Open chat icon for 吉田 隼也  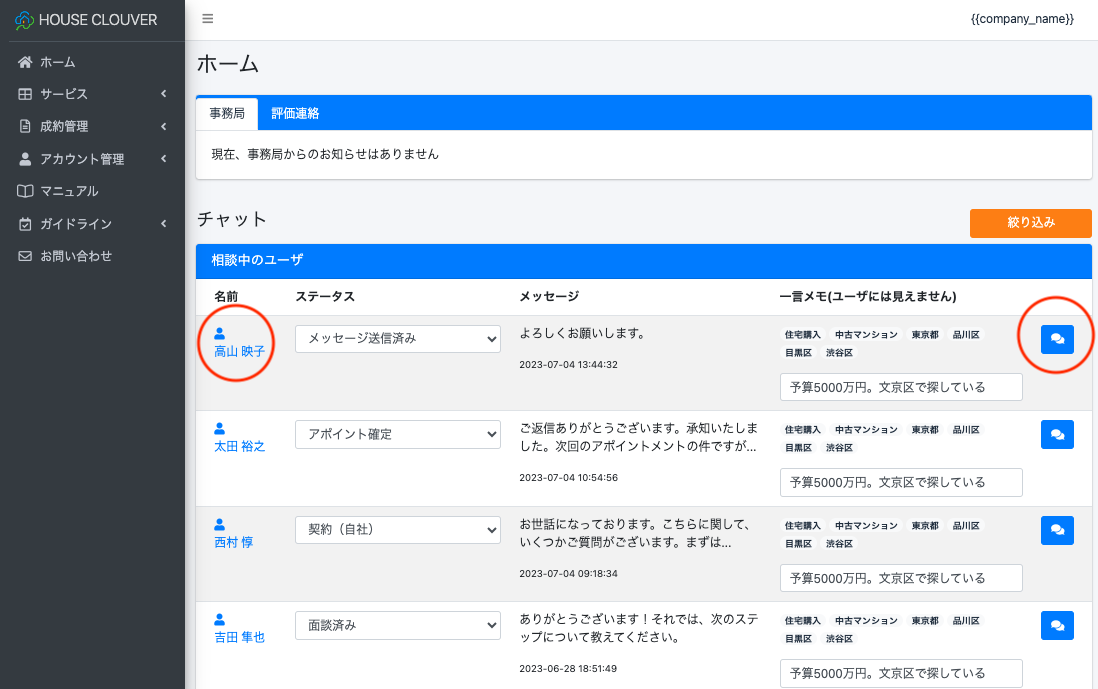click(x=1057, y=625)
